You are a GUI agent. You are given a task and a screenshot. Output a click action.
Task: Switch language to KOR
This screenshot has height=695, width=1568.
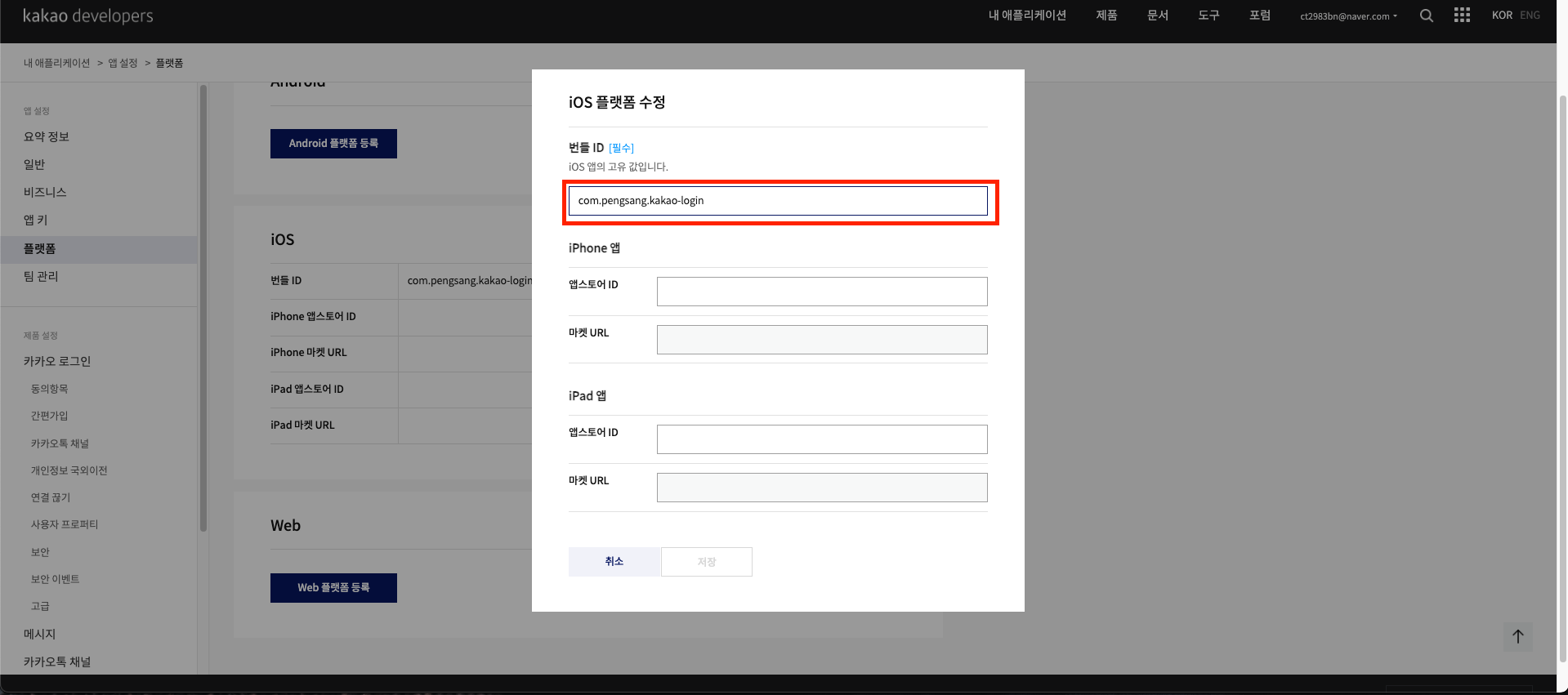(1502, 16)
